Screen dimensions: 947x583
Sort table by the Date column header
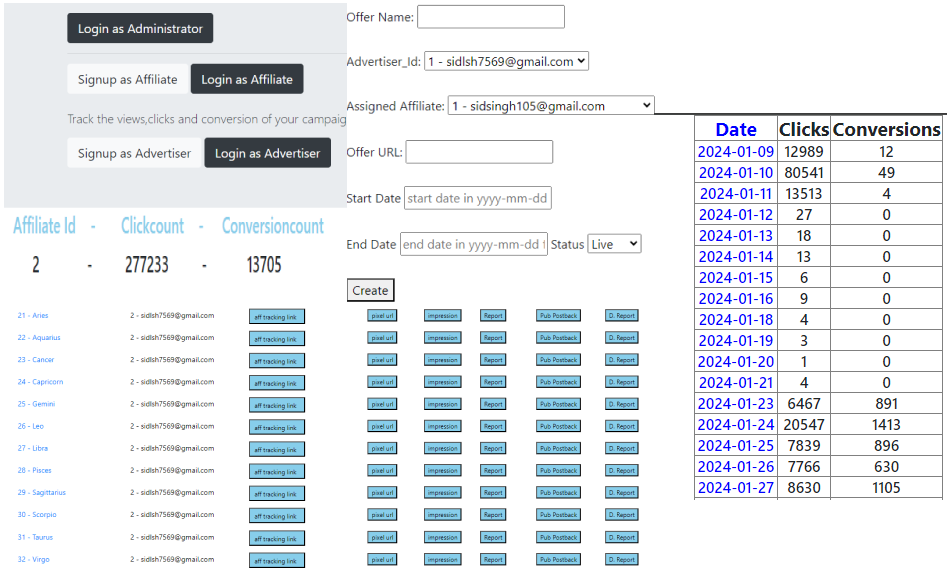(x=736, y=129)
